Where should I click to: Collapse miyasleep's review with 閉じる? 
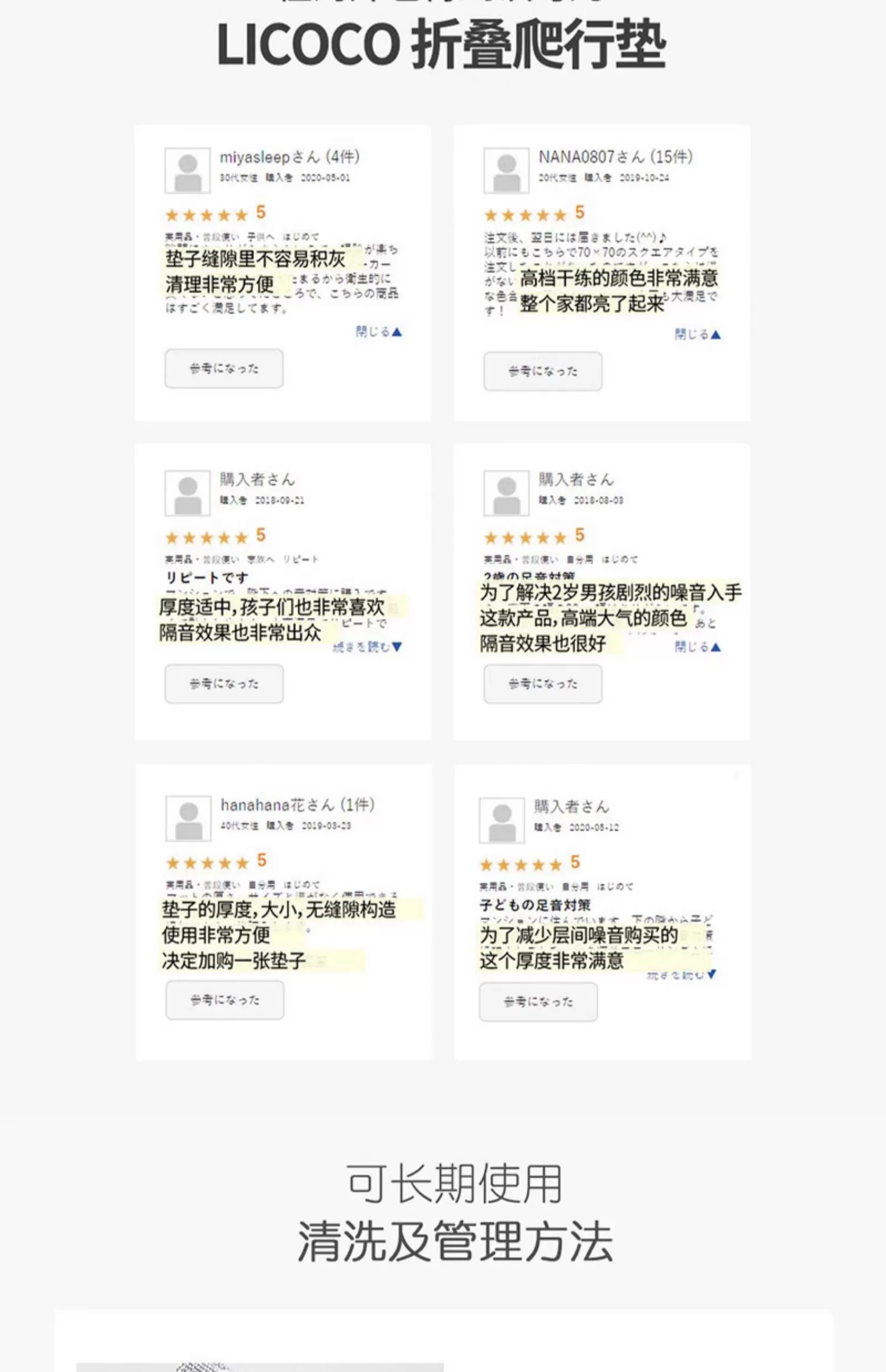378,332
